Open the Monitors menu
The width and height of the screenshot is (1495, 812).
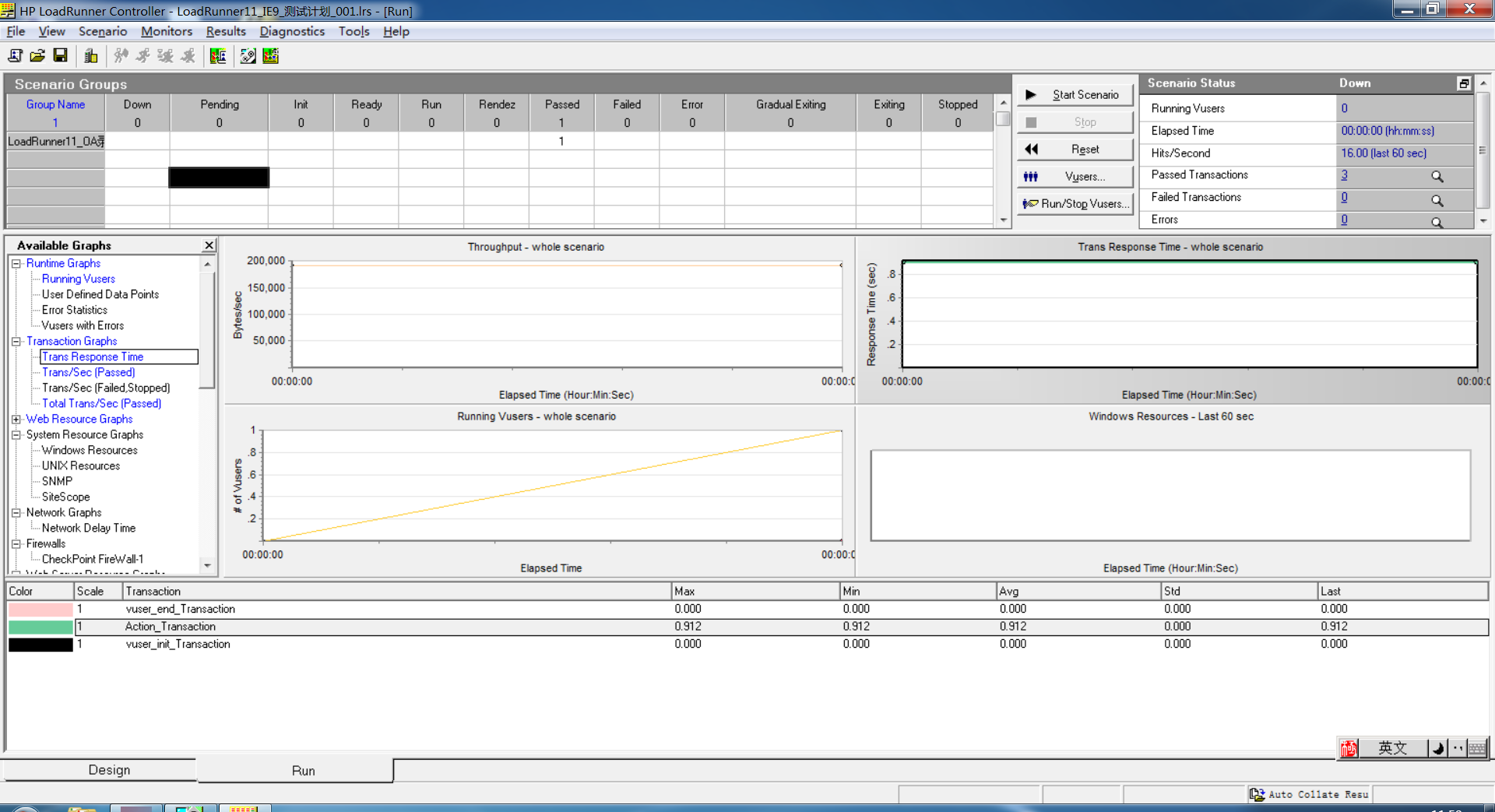pos(167,31)
